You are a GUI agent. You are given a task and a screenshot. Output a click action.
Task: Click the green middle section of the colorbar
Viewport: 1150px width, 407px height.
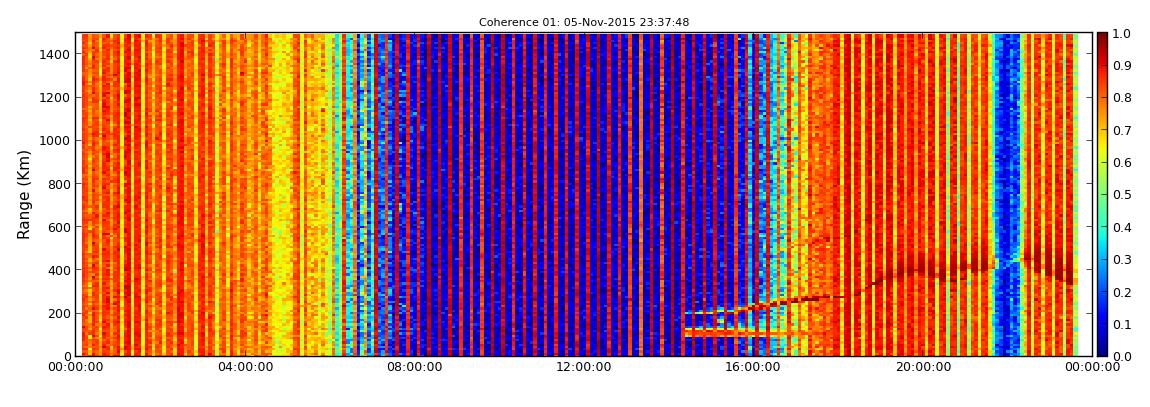[x=1104, y=194]
